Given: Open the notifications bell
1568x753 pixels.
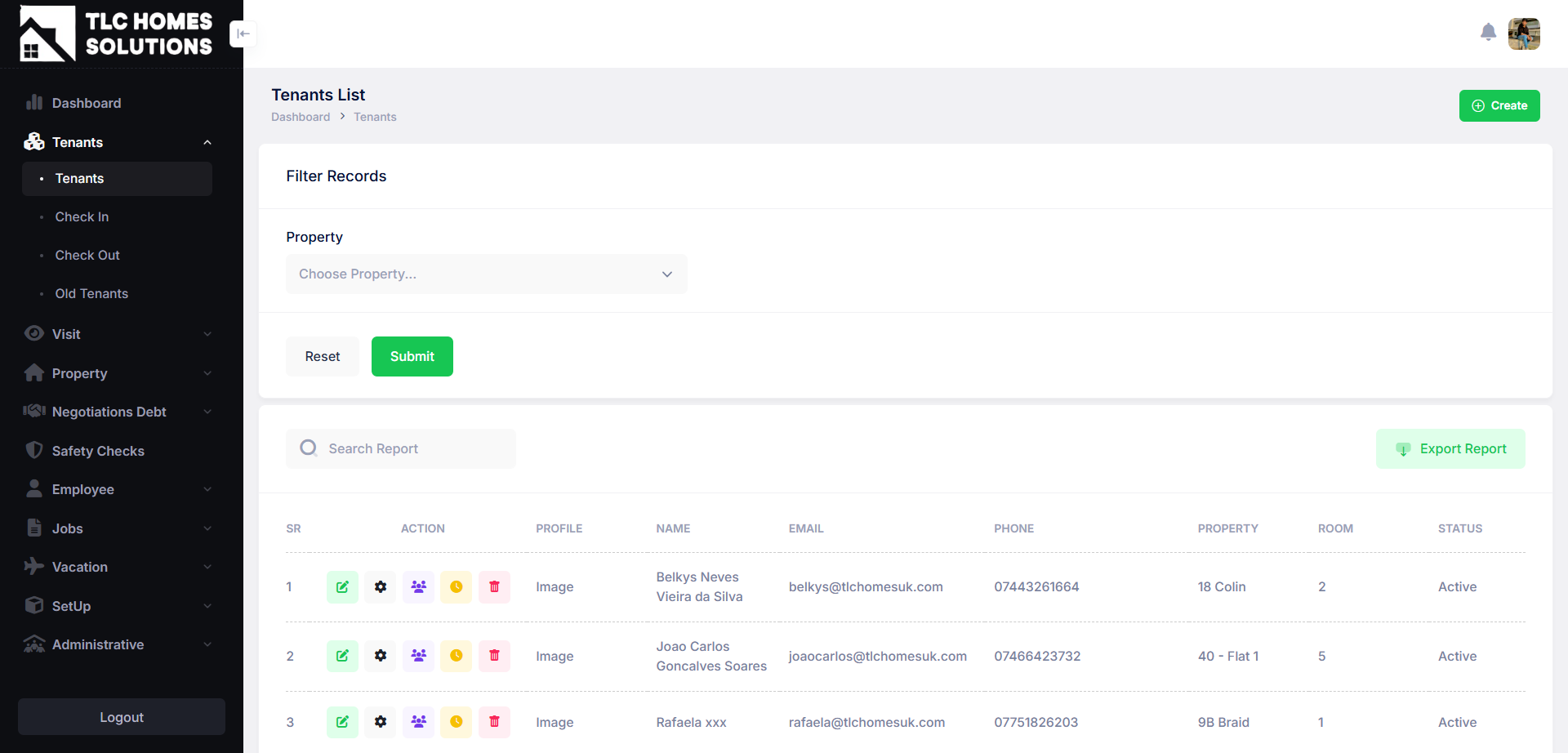Looking at the screenshot, I should point(1488,33).
